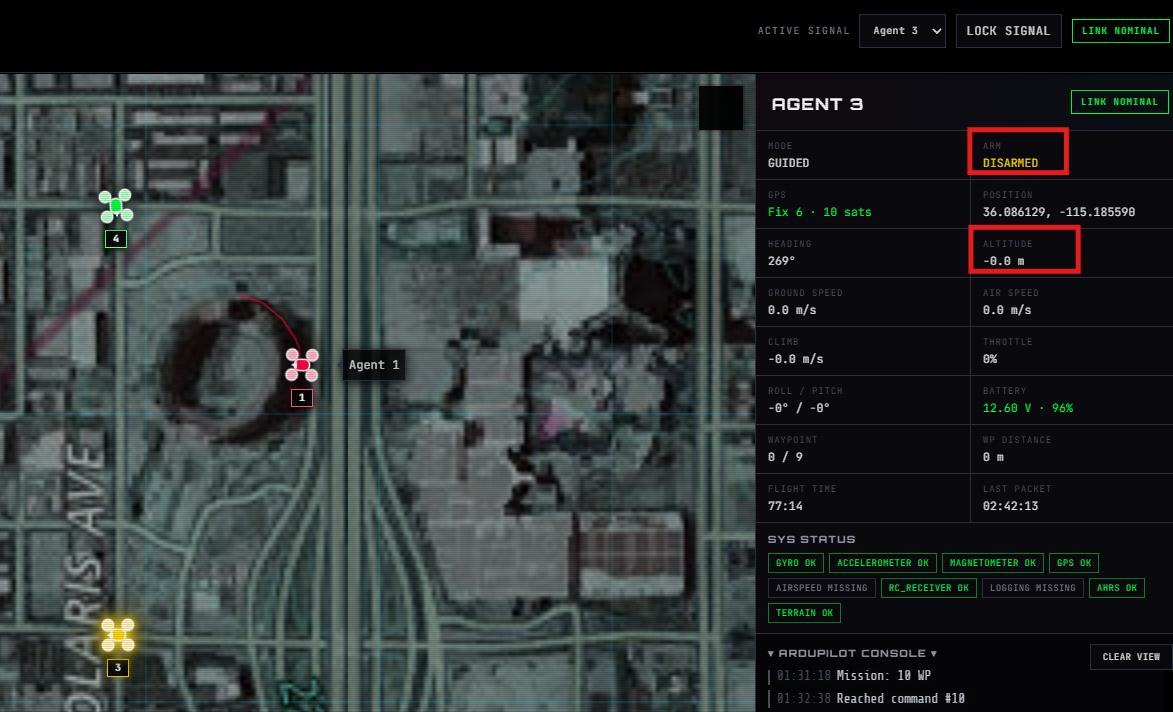Screen dimensions: 1173x712
Task: Click the GUIDED mode value
Action: tap(788, 163)
